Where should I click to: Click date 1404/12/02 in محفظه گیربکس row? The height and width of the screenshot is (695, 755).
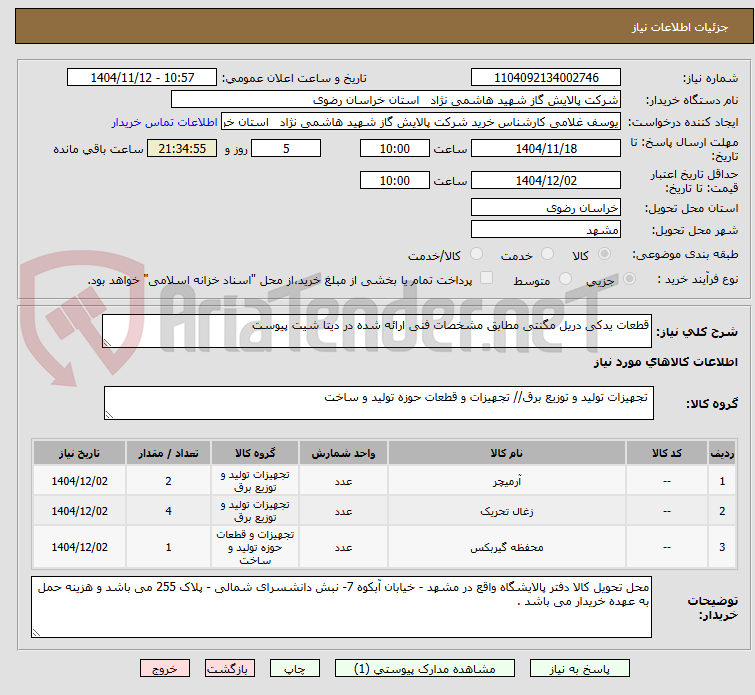click(79, 547)
